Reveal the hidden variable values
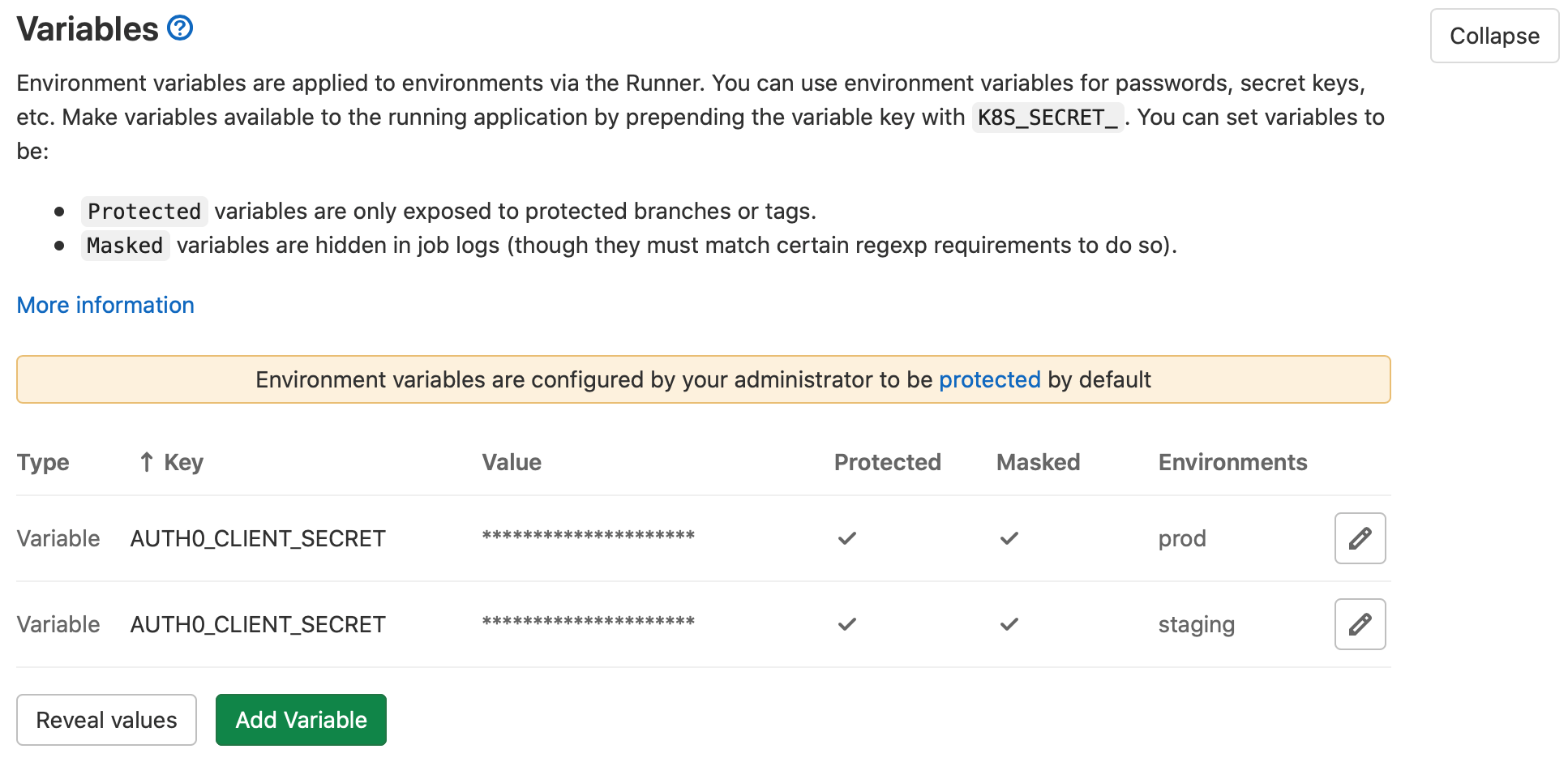The width and height of the screenshot is (1568, 762). (x=106, y=720)
